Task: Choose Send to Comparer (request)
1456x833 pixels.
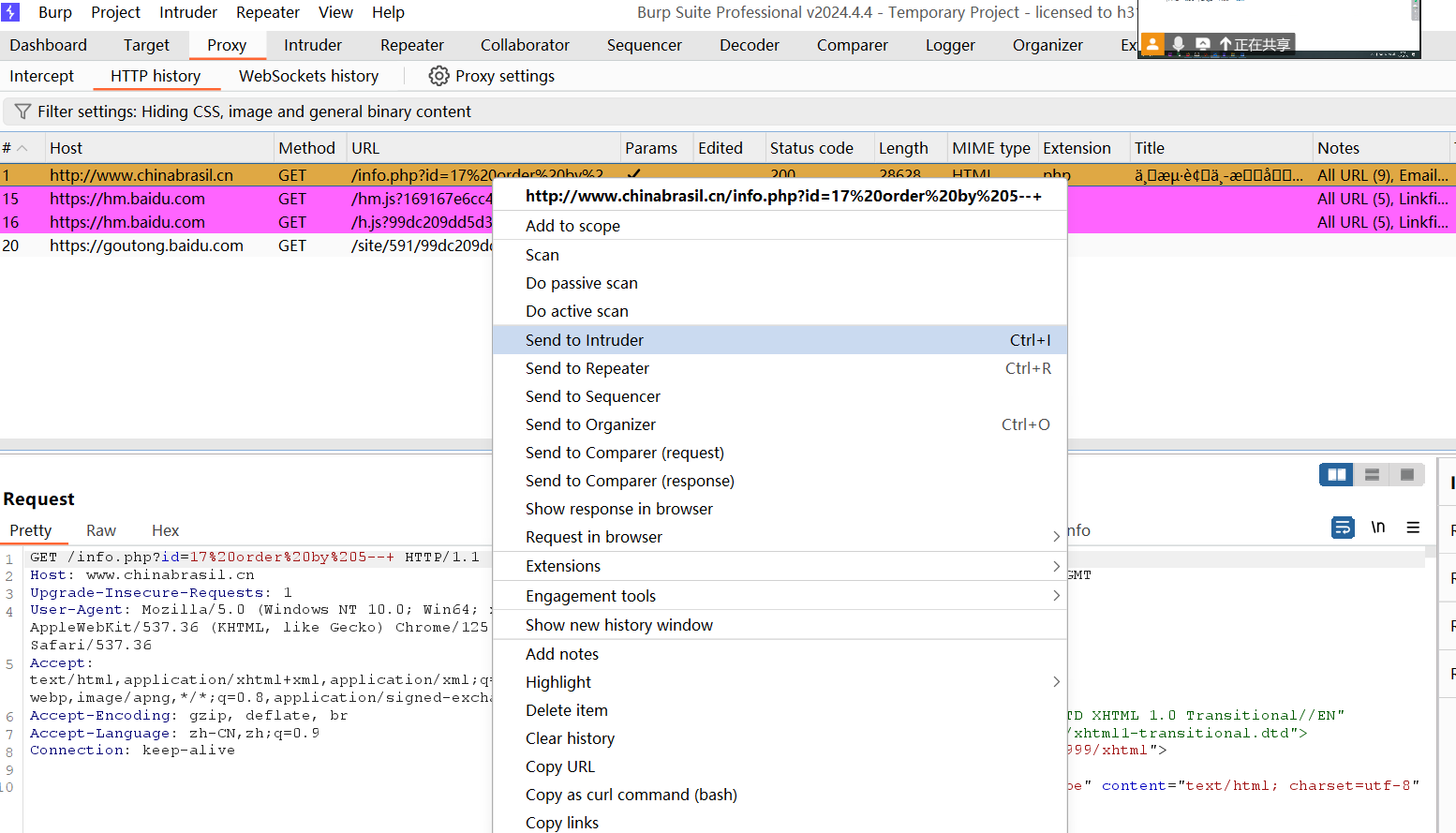Action: 780,453
